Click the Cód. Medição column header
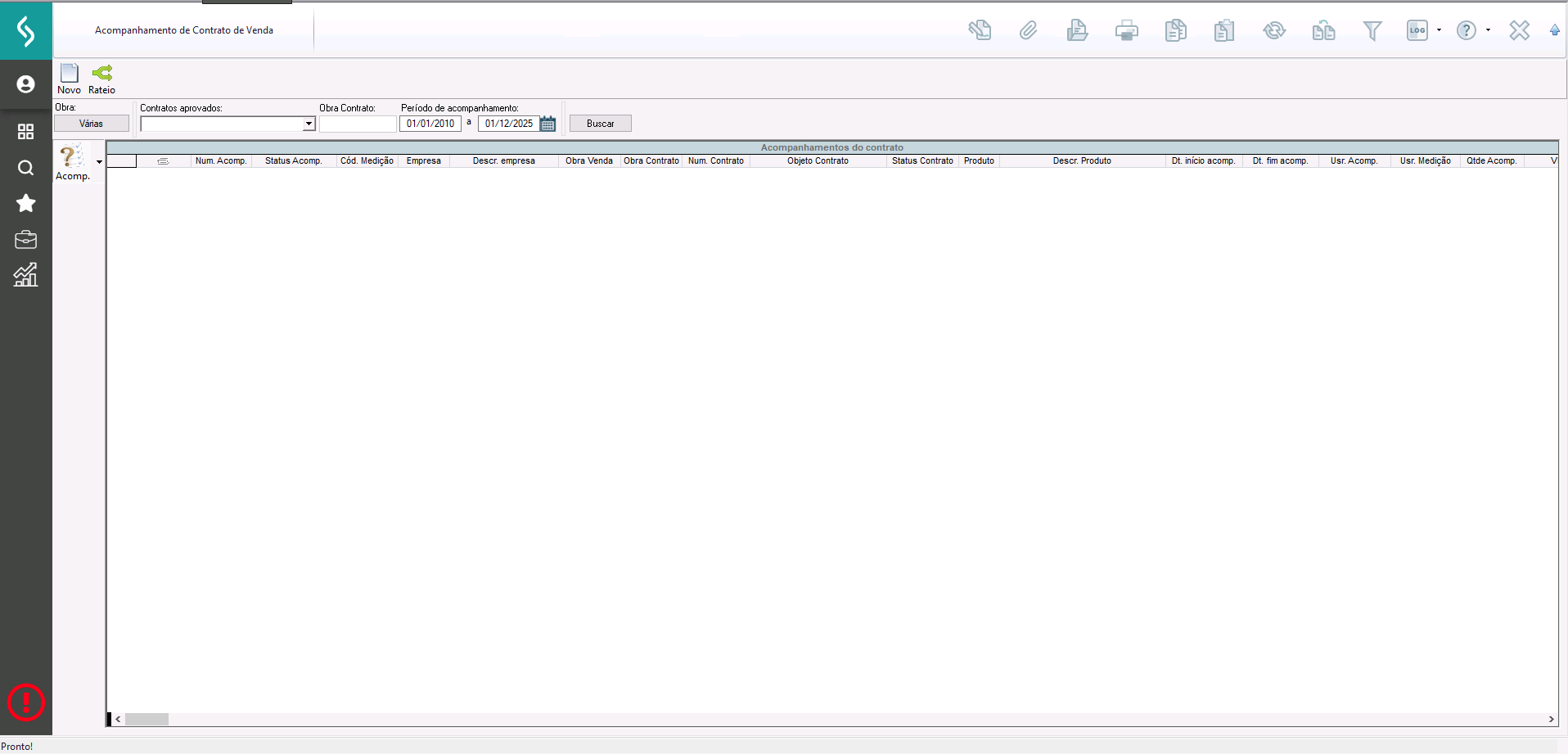The height and width of the screenshot is (754, 1568). click(x=367, y=161)
